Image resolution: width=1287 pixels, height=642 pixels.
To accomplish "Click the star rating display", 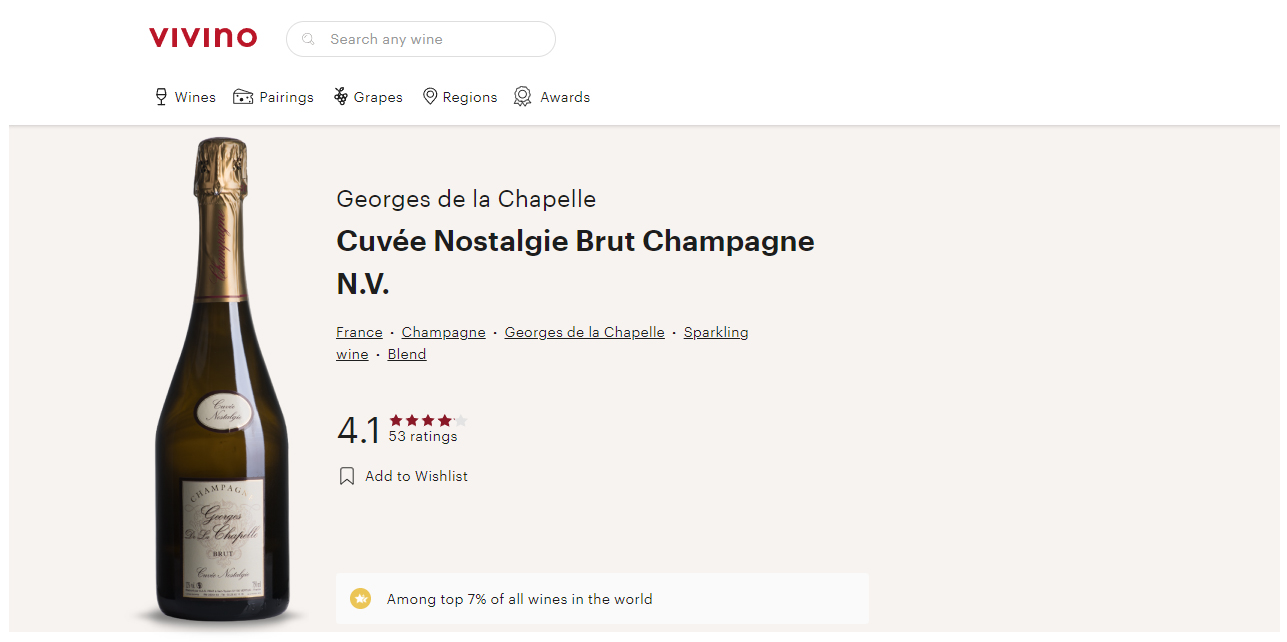I will (x=428, y=421).
